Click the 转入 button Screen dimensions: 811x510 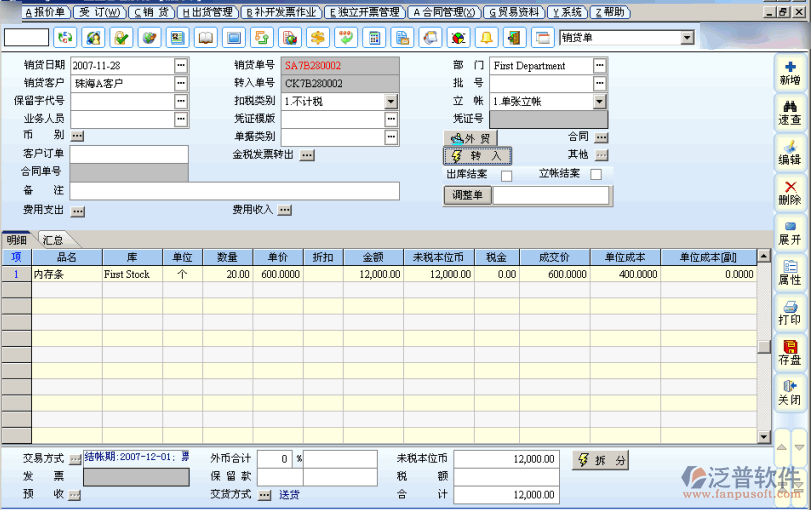click(478, 156)
